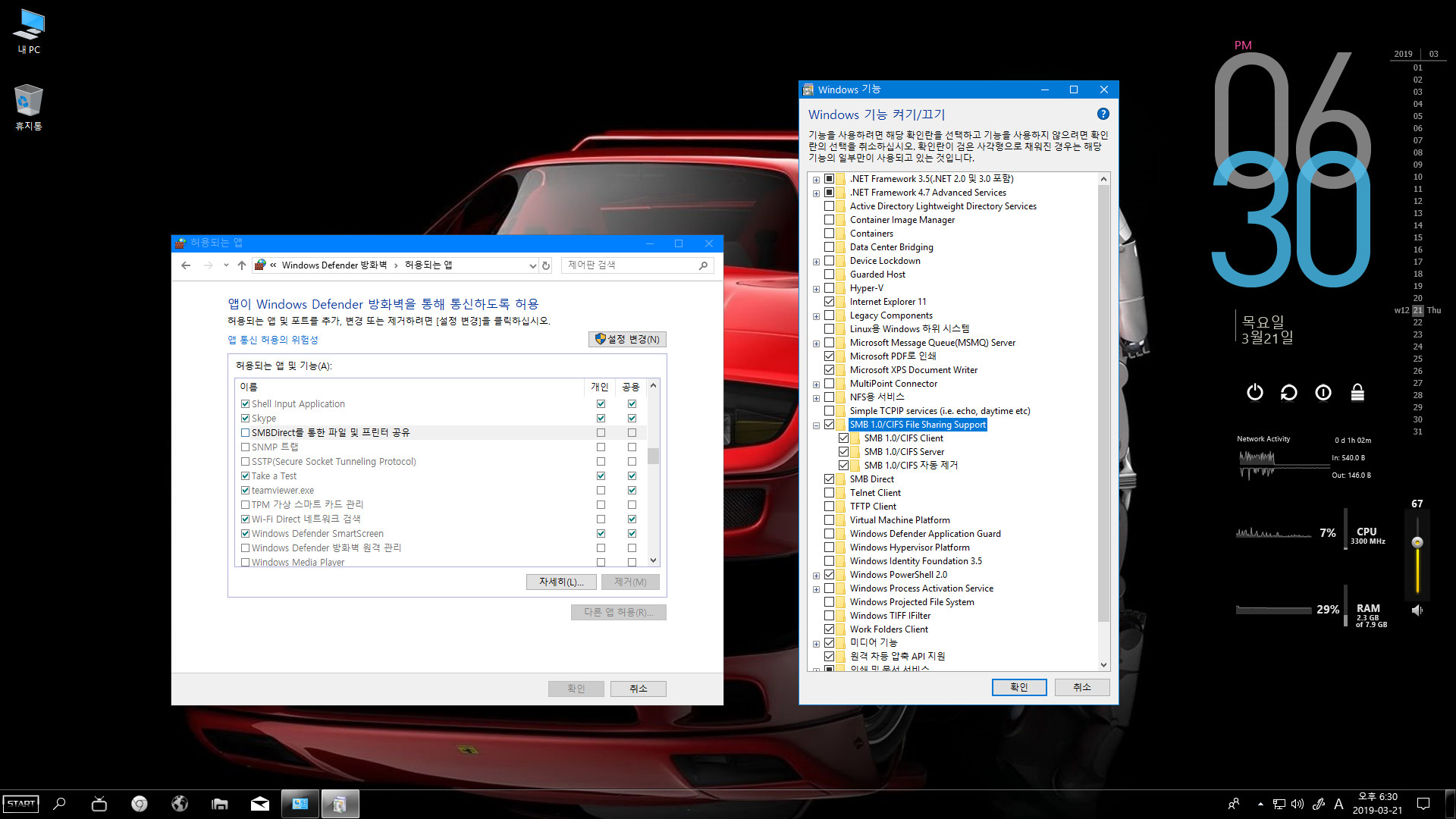Show hidden tray icons arrow

click(x=1260, y=804)
